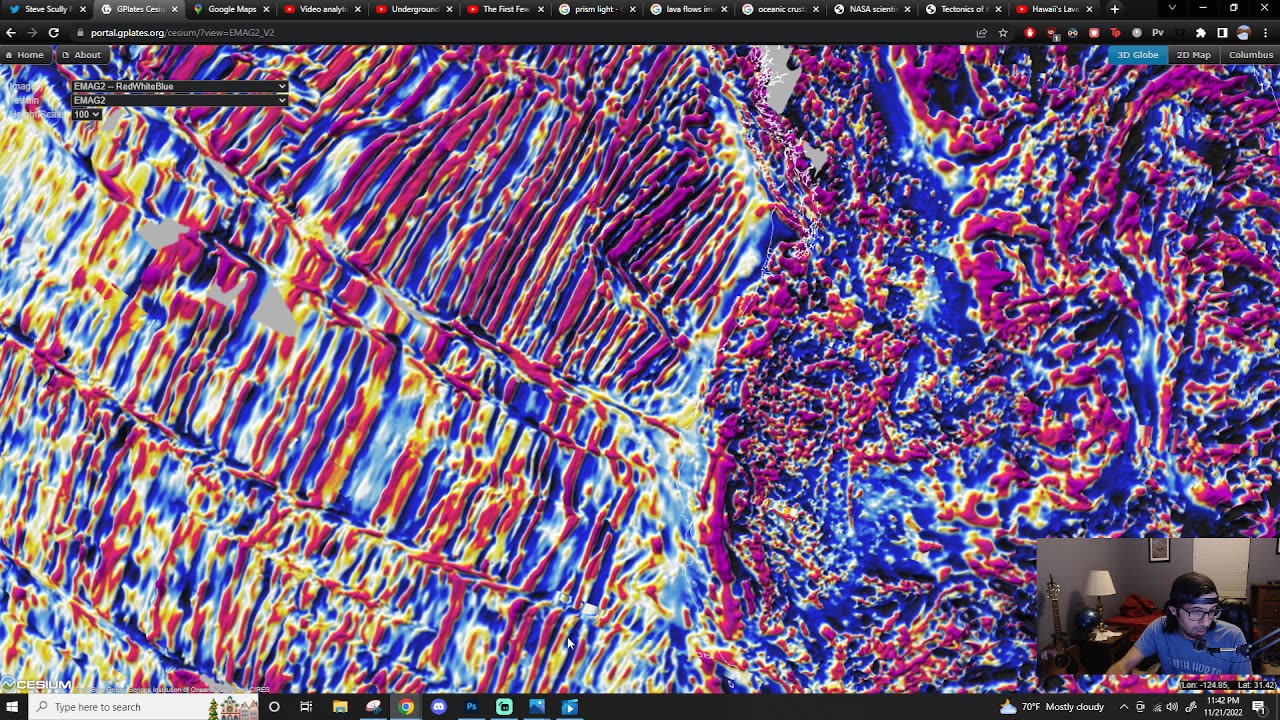Open the Windows notification center
Screen dimensions: 1280x720
pos(1259,707)
